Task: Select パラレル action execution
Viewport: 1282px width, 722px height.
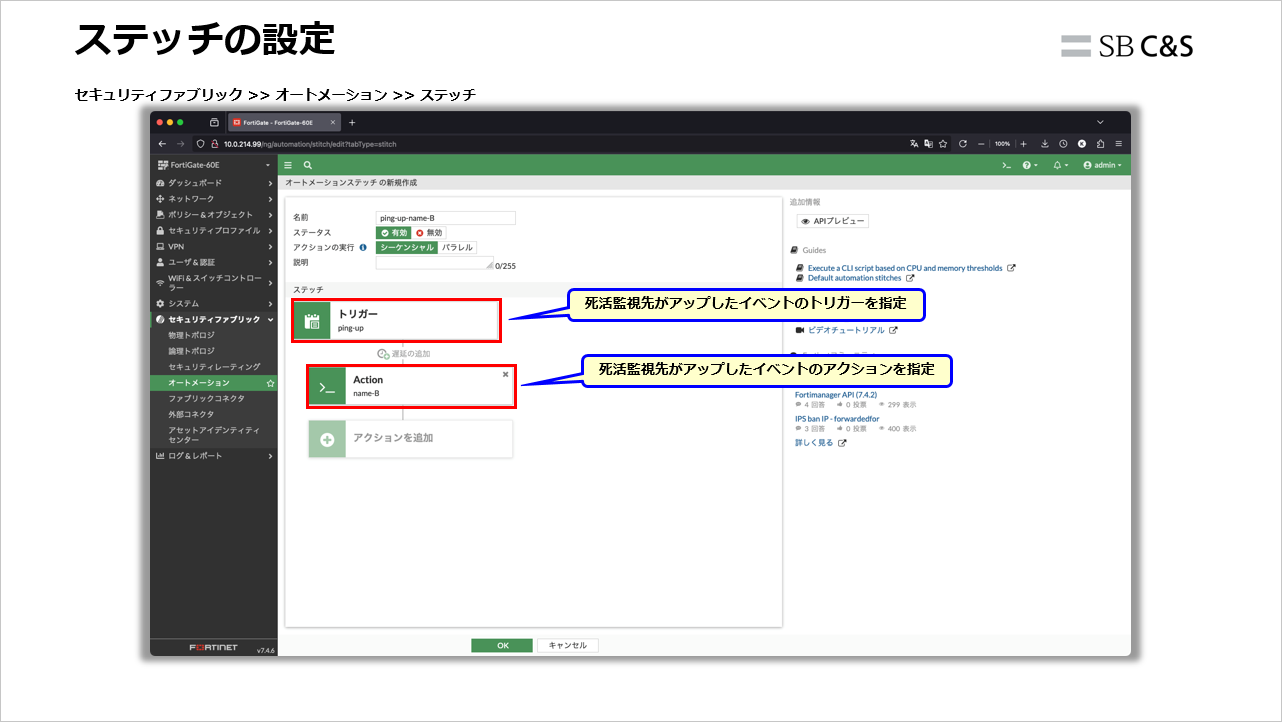Action: click(x=457, y=247)
